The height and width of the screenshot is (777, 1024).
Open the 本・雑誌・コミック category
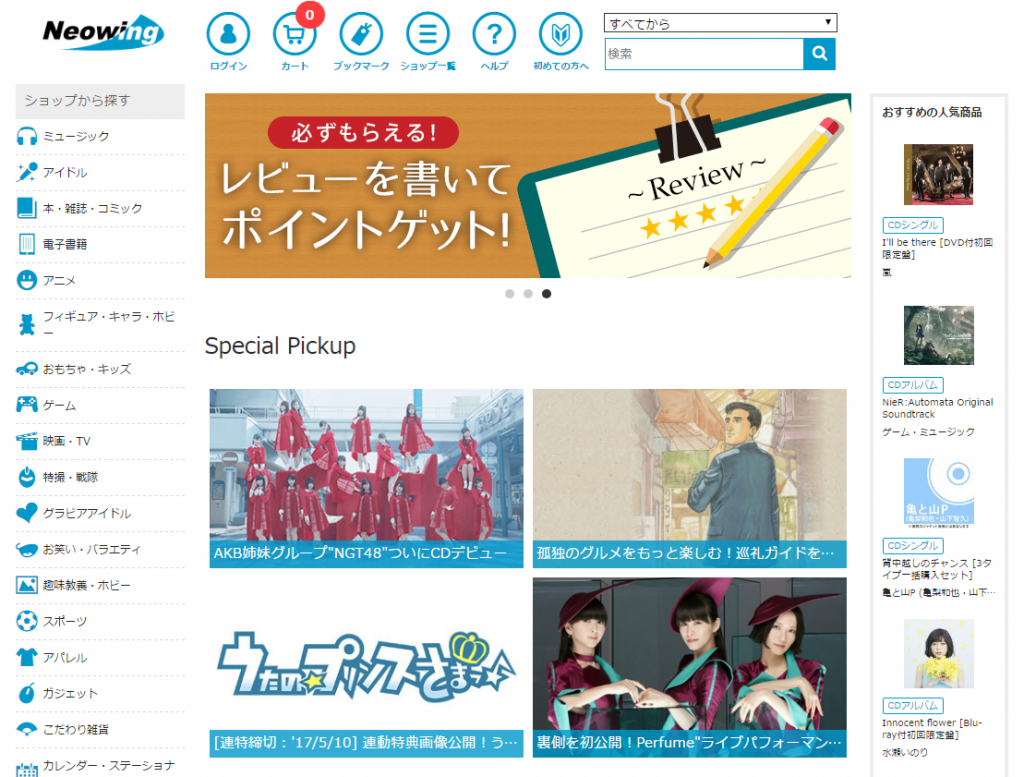[x=93, y=208]
